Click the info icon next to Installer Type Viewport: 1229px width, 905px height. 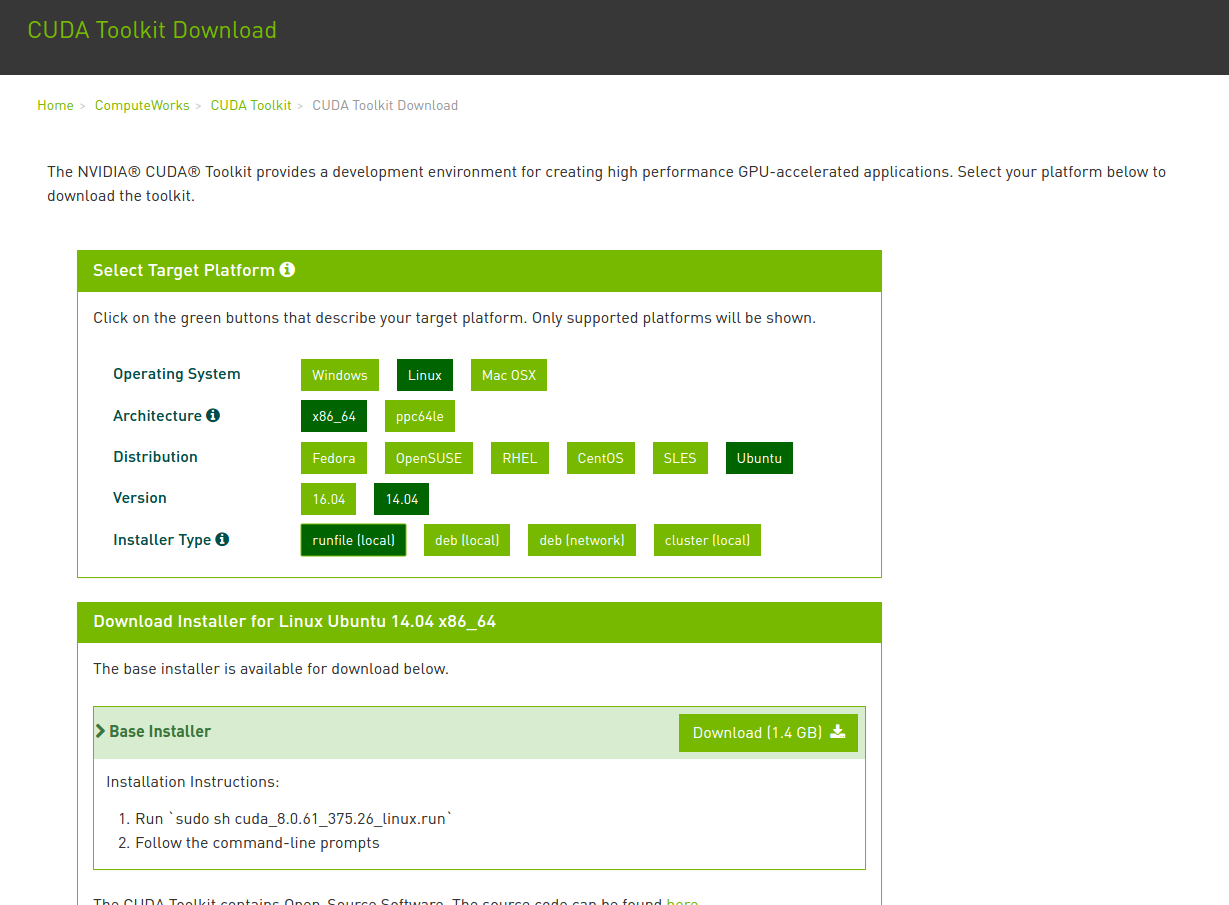click(x=222, y=539)
